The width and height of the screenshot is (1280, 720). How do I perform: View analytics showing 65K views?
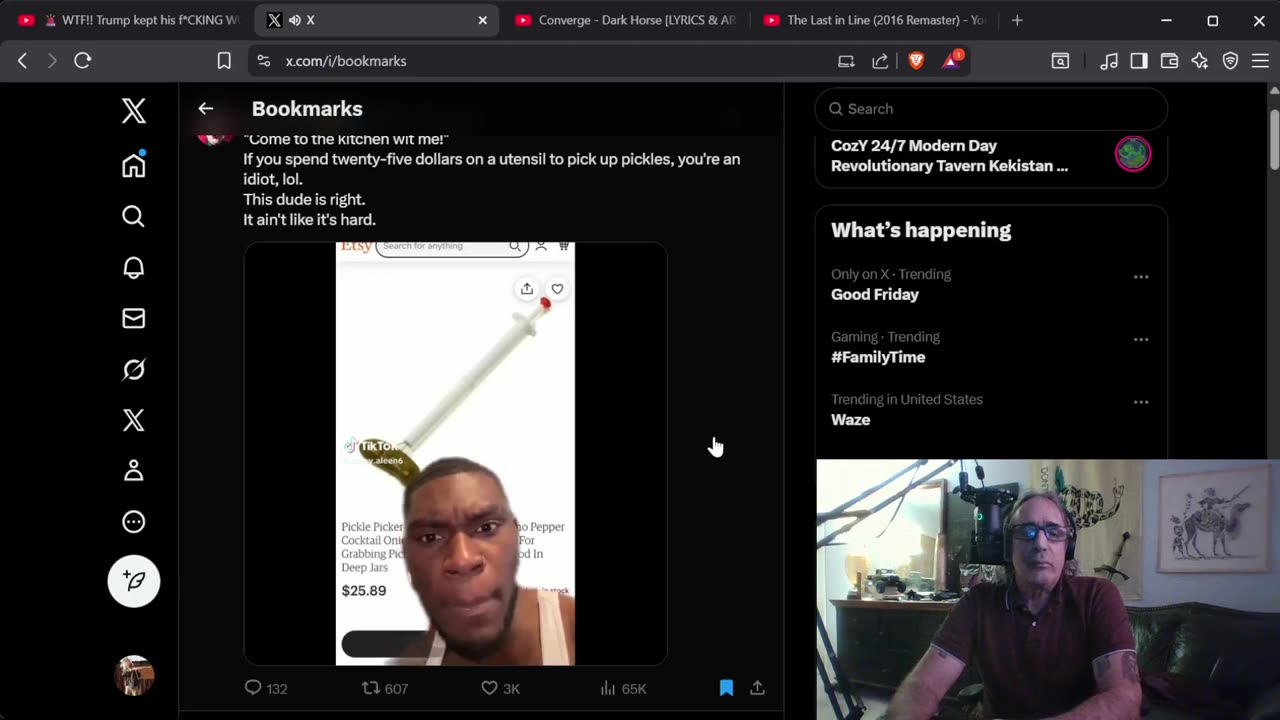[x=622, y=688]
